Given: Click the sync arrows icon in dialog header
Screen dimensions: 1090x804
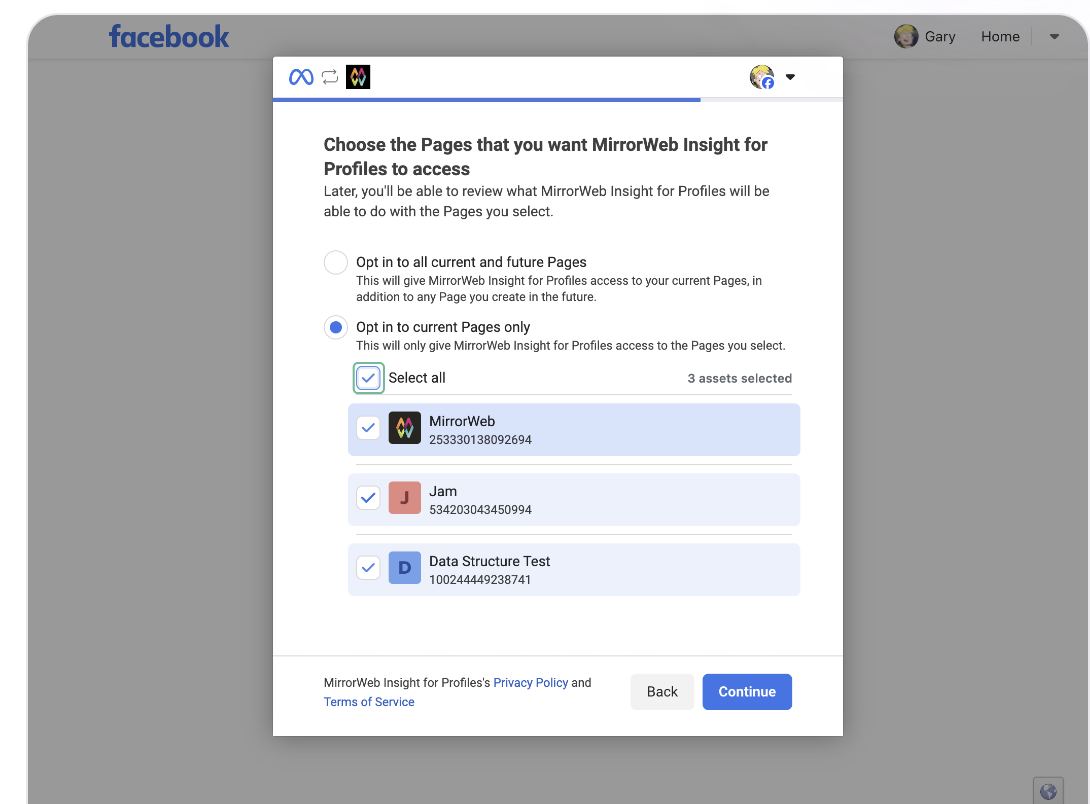Looking at the screenshot, I should point(330,77).
